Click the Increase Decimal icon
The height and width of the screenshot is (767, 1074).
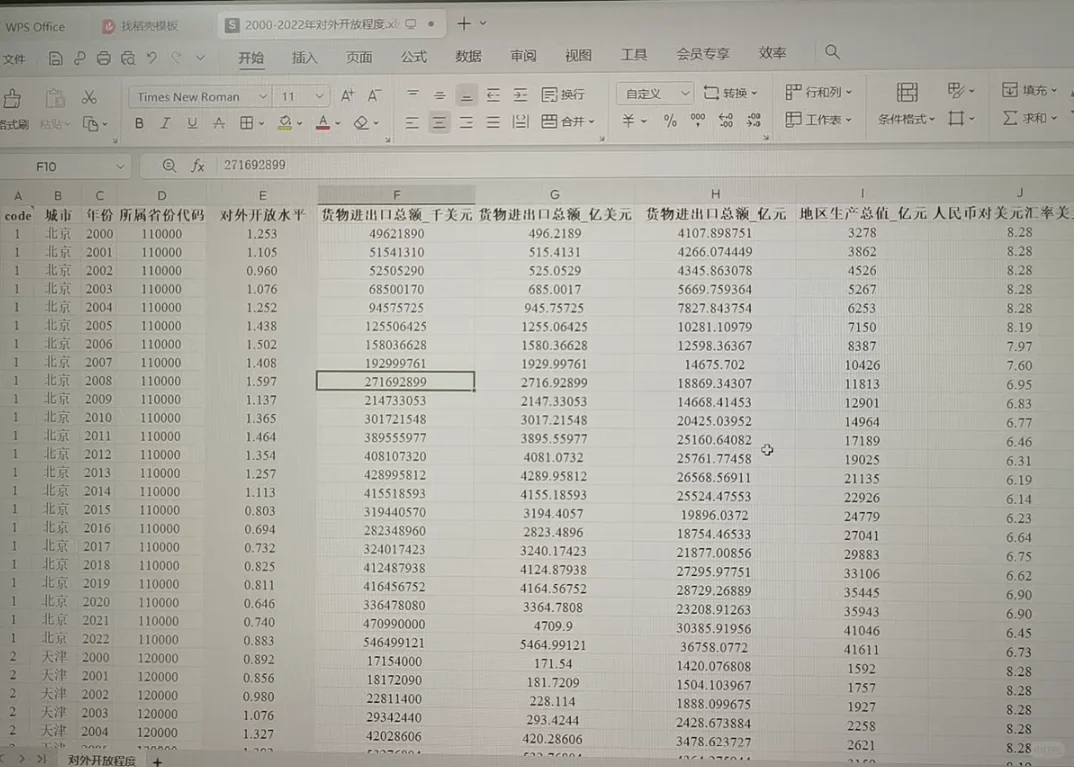[x=726, y=121]
